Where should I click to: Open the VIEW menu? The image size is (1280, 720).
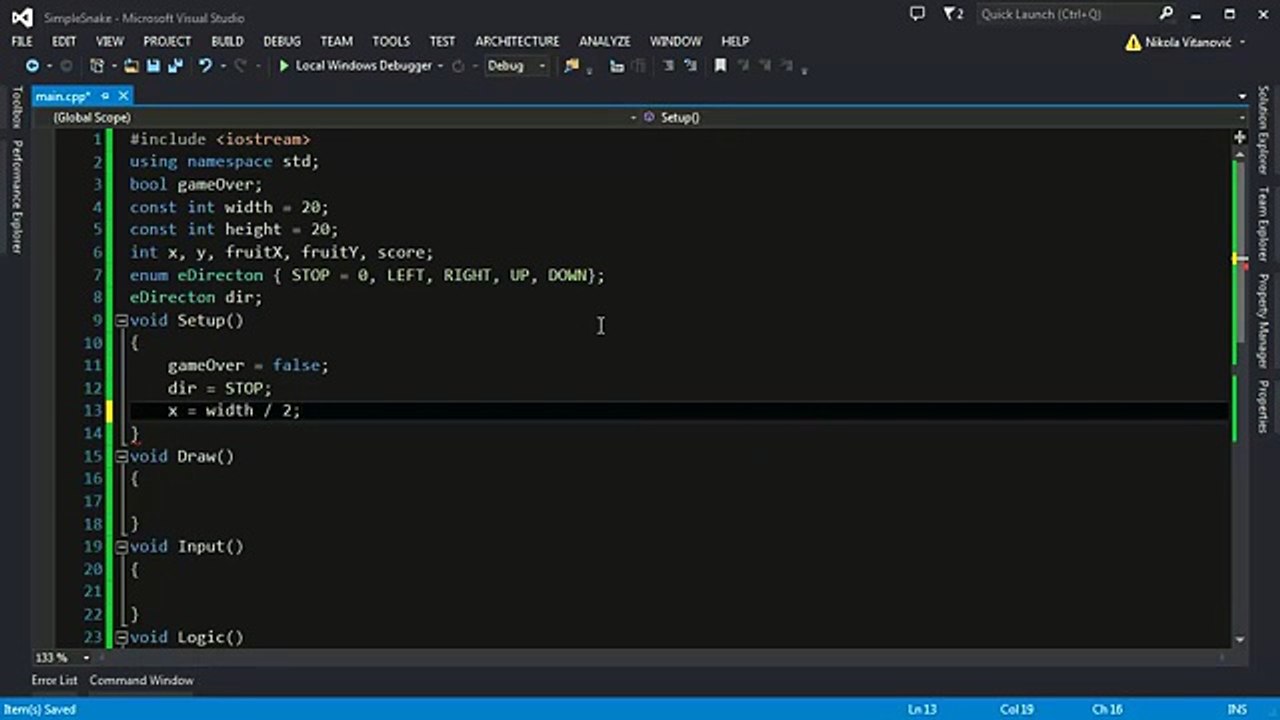point(110,41)
